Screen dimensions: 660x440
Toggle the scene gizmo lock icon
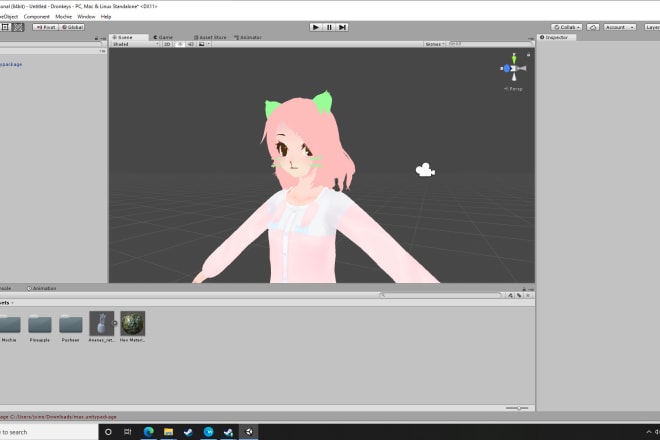click(x=528, y=54)
